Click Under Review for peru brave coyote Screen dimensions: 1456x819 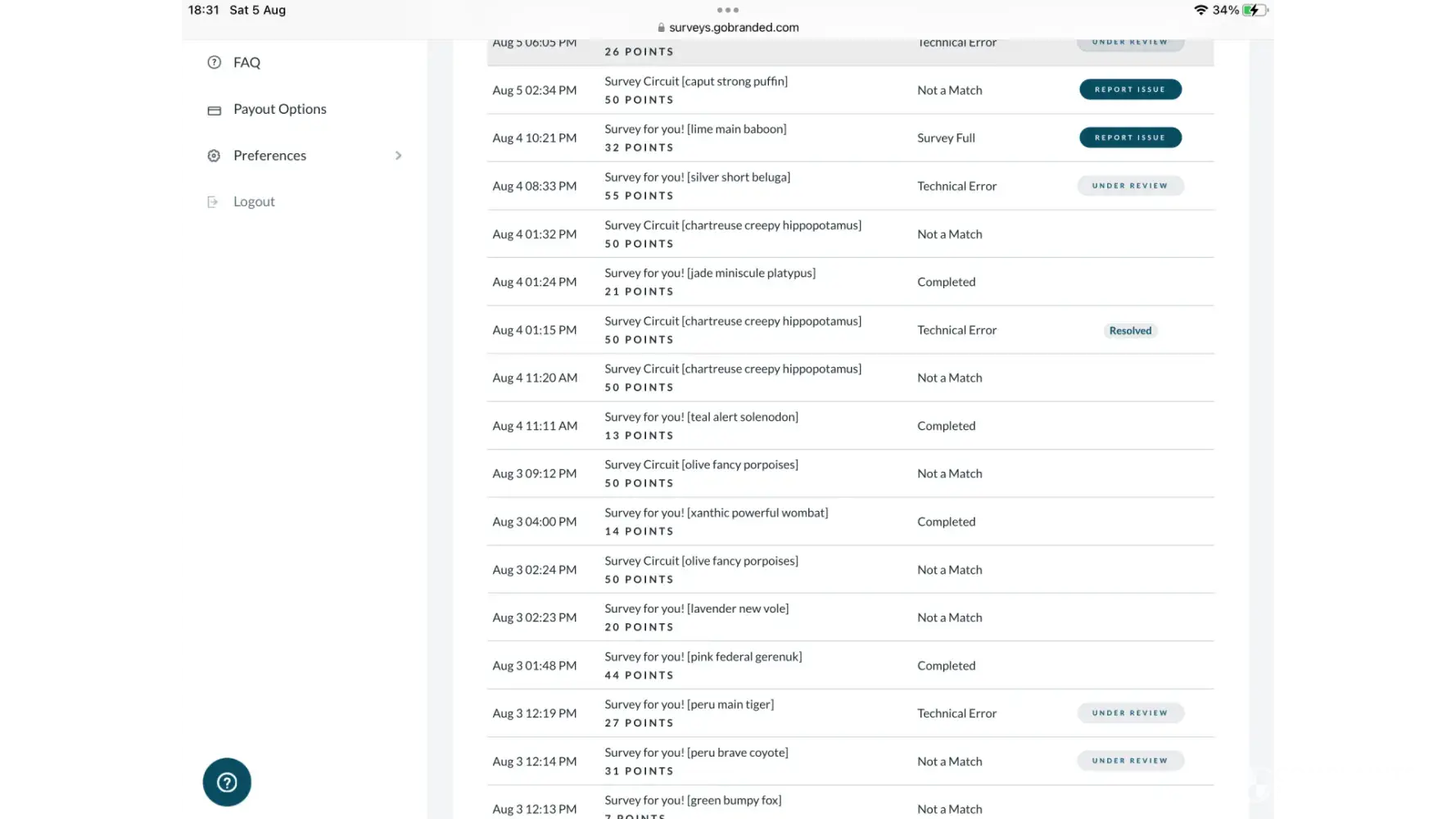(x=1130, y=761)
